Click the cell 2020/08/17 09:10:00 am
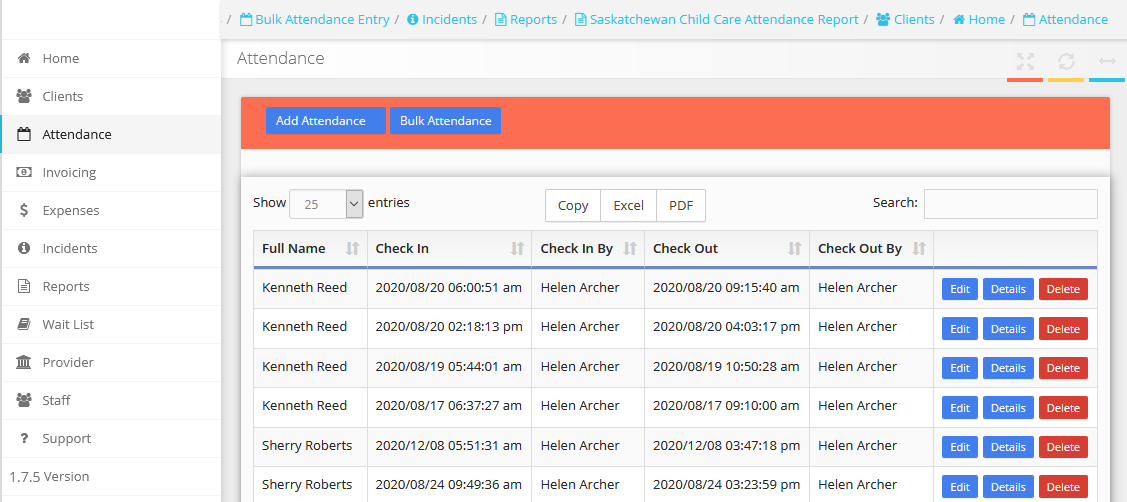 click(726, 406)
